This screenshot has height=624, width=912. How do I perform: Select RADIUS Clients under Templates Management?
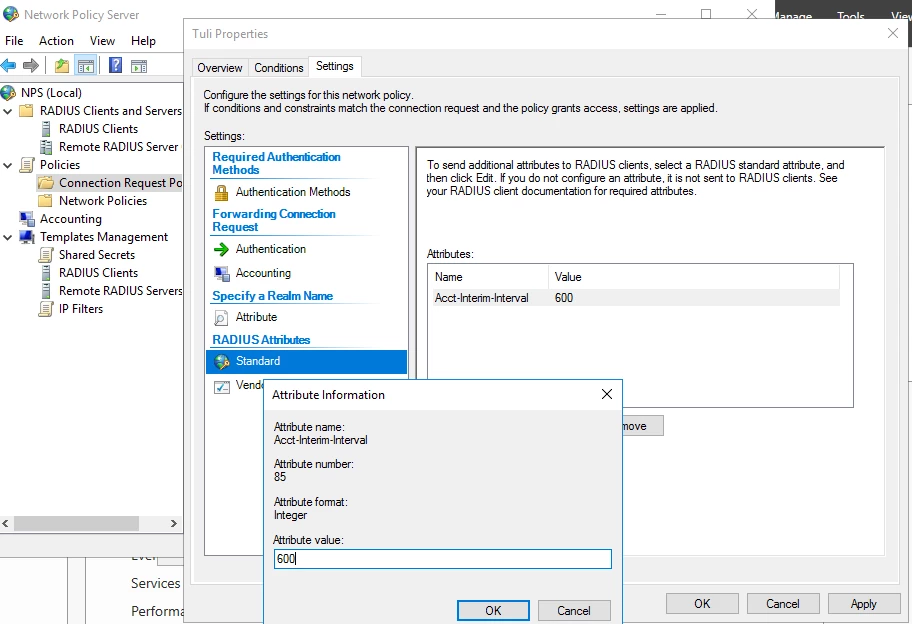98,273
